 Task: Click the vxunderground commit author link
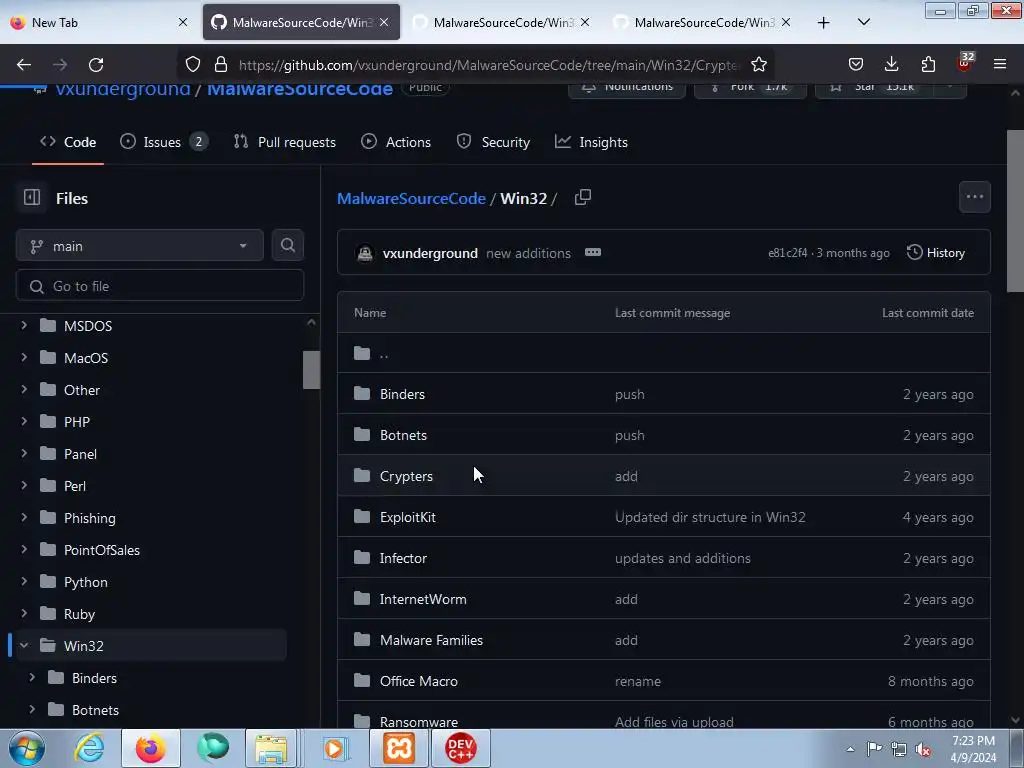[430, 253]
